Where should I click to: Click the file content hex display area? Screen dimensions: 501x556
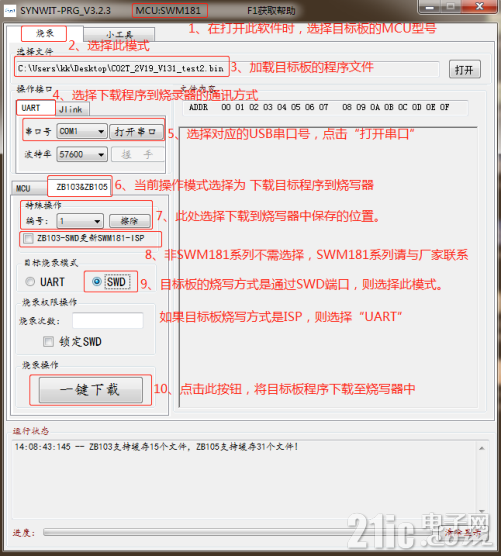click(x=328, y=267)
